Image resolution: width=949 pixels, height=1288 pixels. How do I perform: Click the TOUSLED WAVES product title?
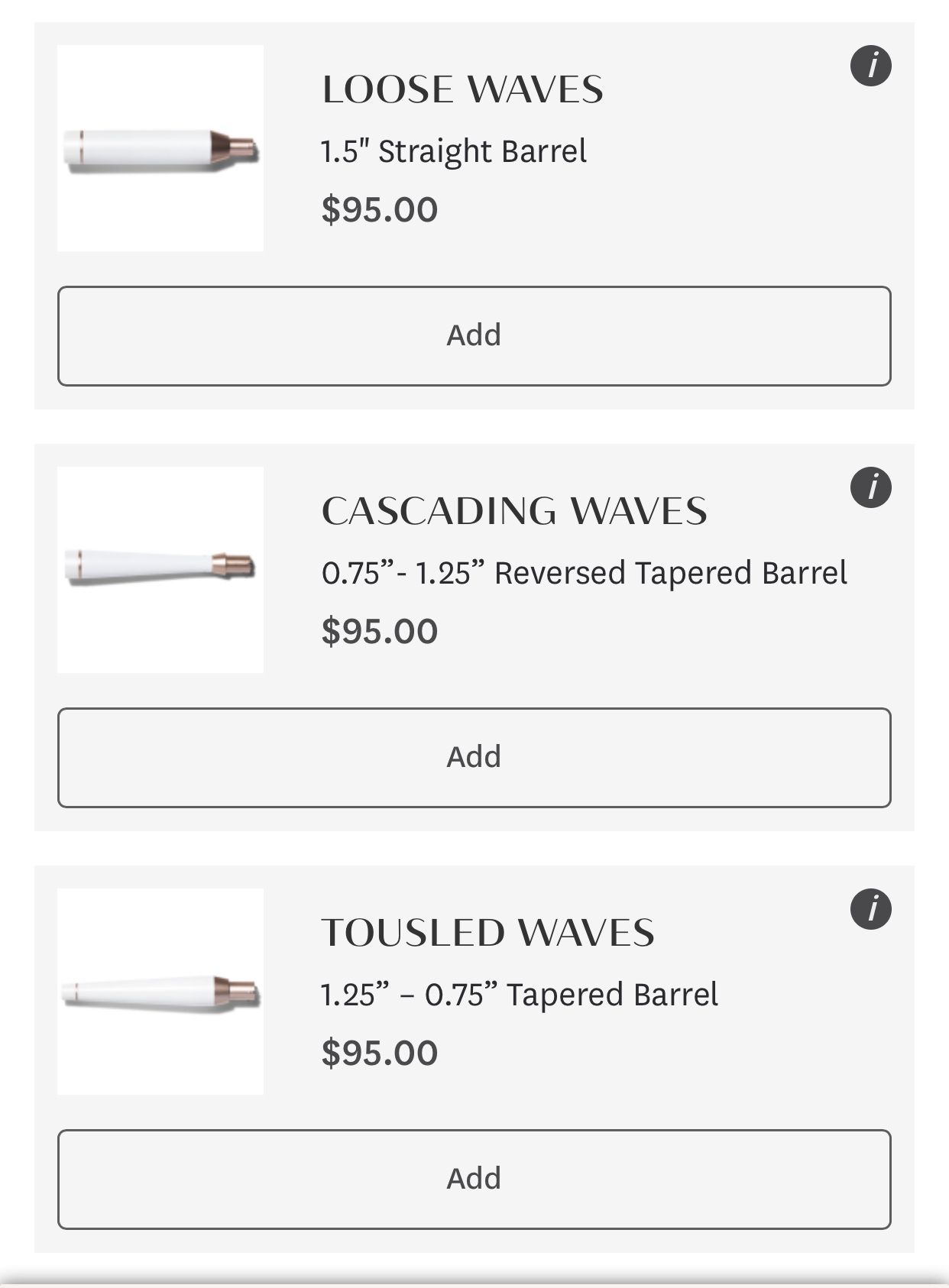point(487,933)
